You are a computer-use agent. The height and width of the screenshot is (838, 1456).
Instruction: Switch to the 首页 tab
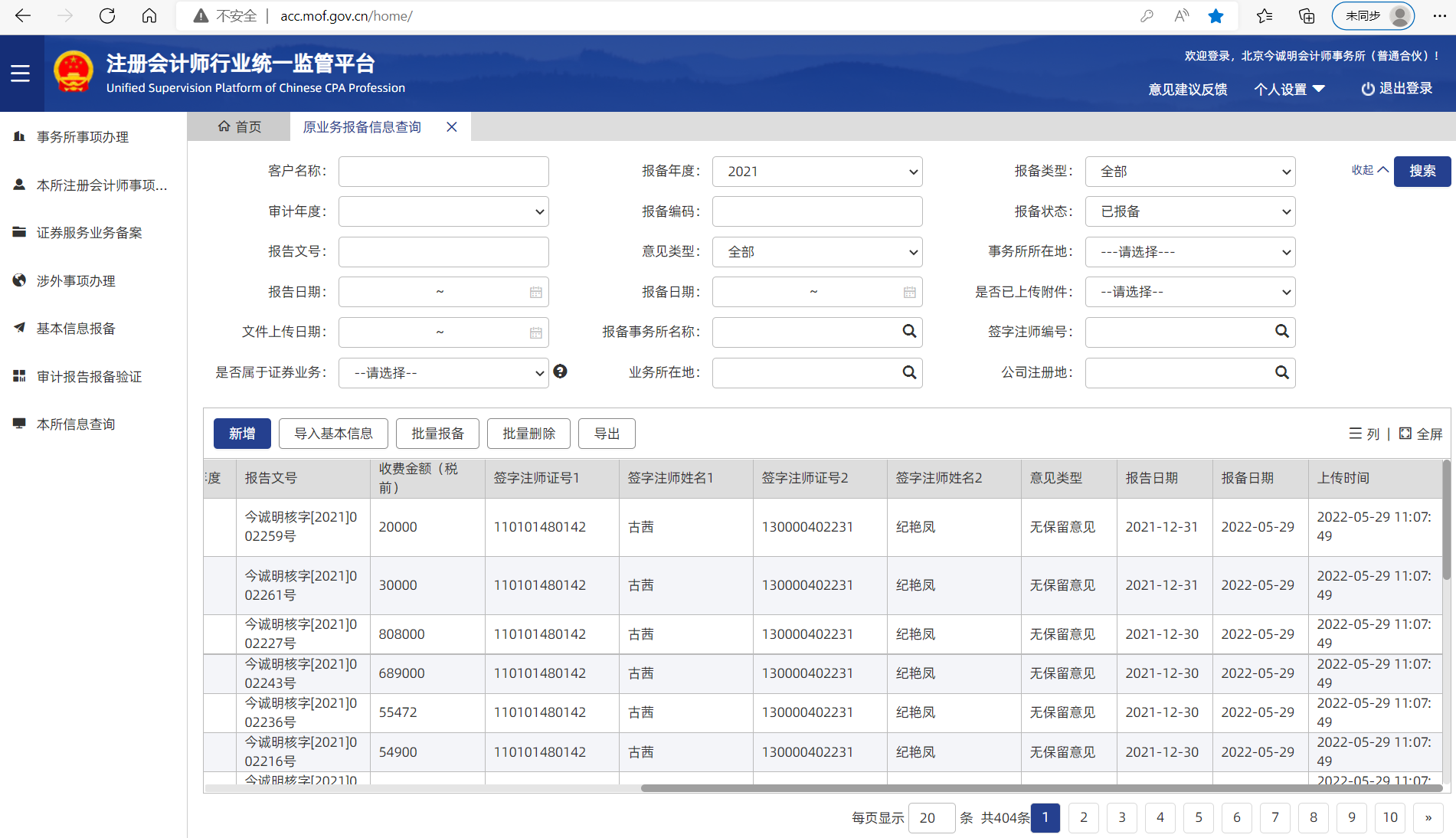(x=240, y=126)
